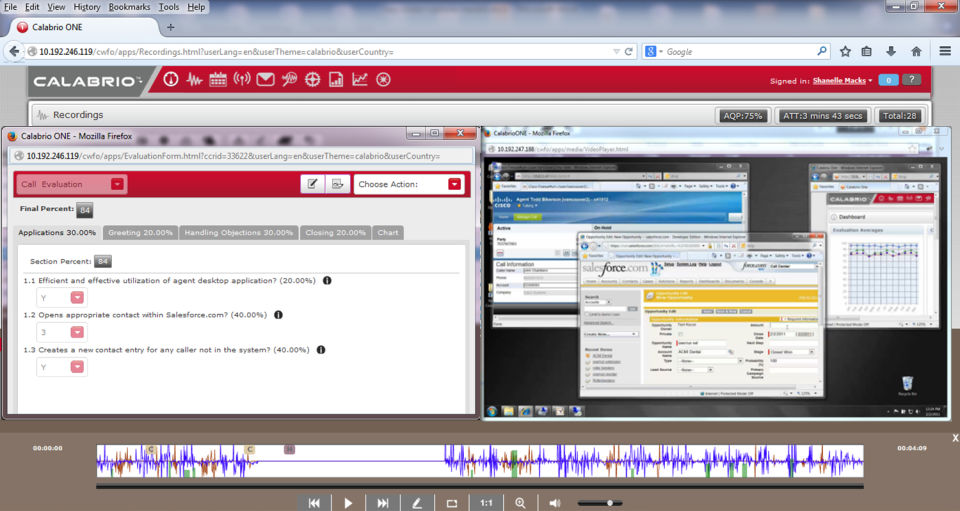The image size is (960, 511).
Task: Open the crosshair target icon in Calabrio toolbar
Action: [312, 80]
